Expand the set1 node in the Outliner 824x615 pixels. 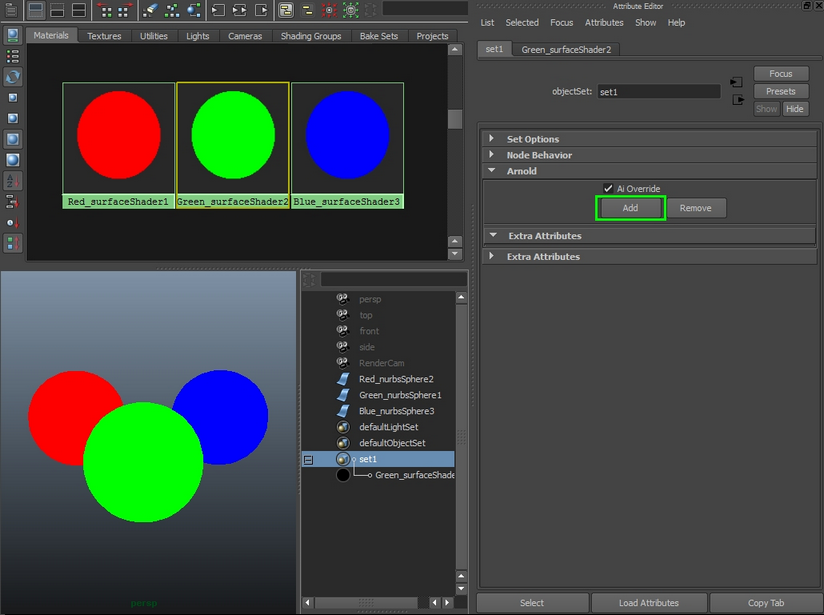tap(307, 459)
